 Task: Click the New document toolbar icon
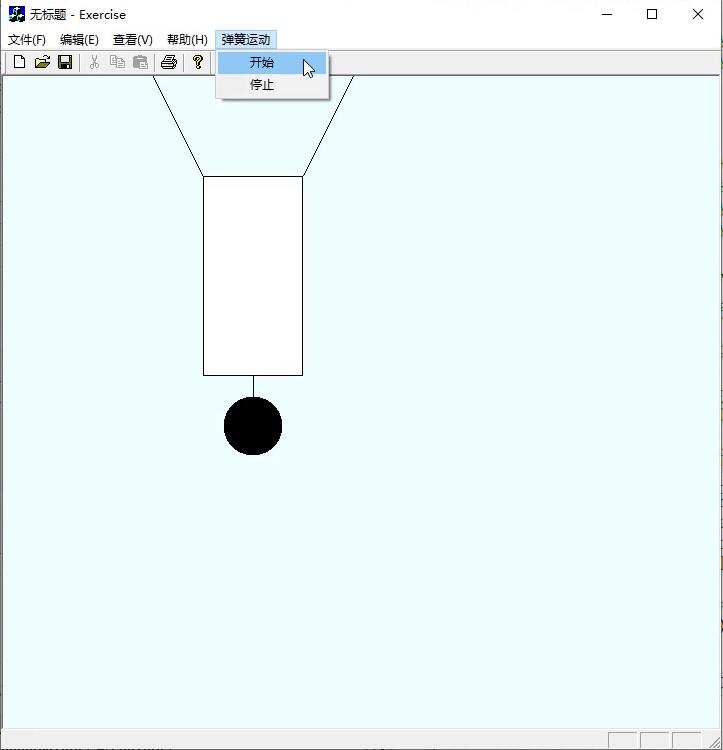pyautogui.click(x=20, y=62)
